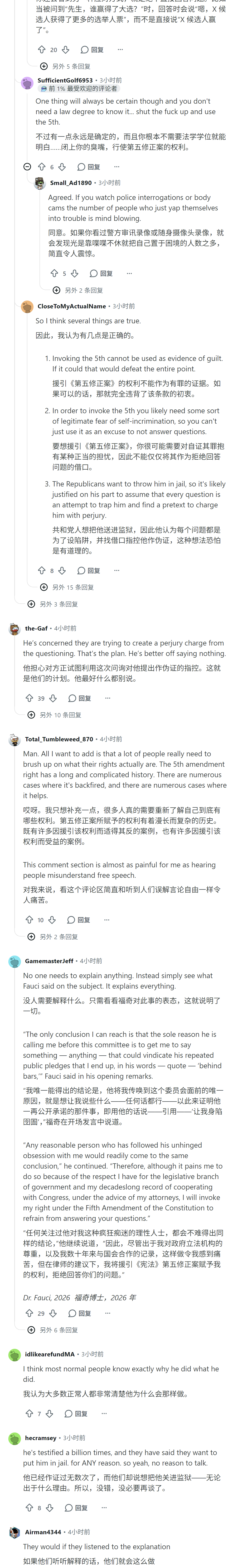The width and height of the screenshot is (233, 1568).
Task: Open more options on Total_Tumbleweed_870's comment
Action: [x=107, y=920]
